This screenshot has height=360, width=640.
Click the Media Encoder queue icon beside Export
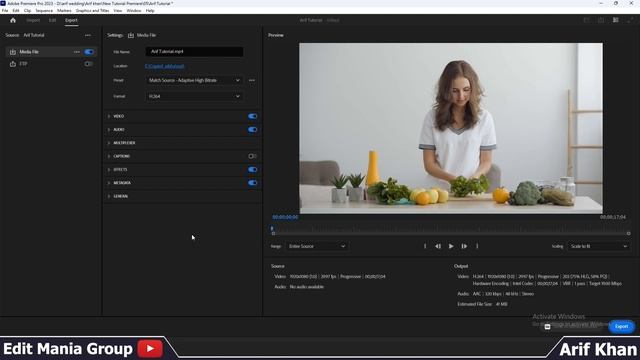547,327
